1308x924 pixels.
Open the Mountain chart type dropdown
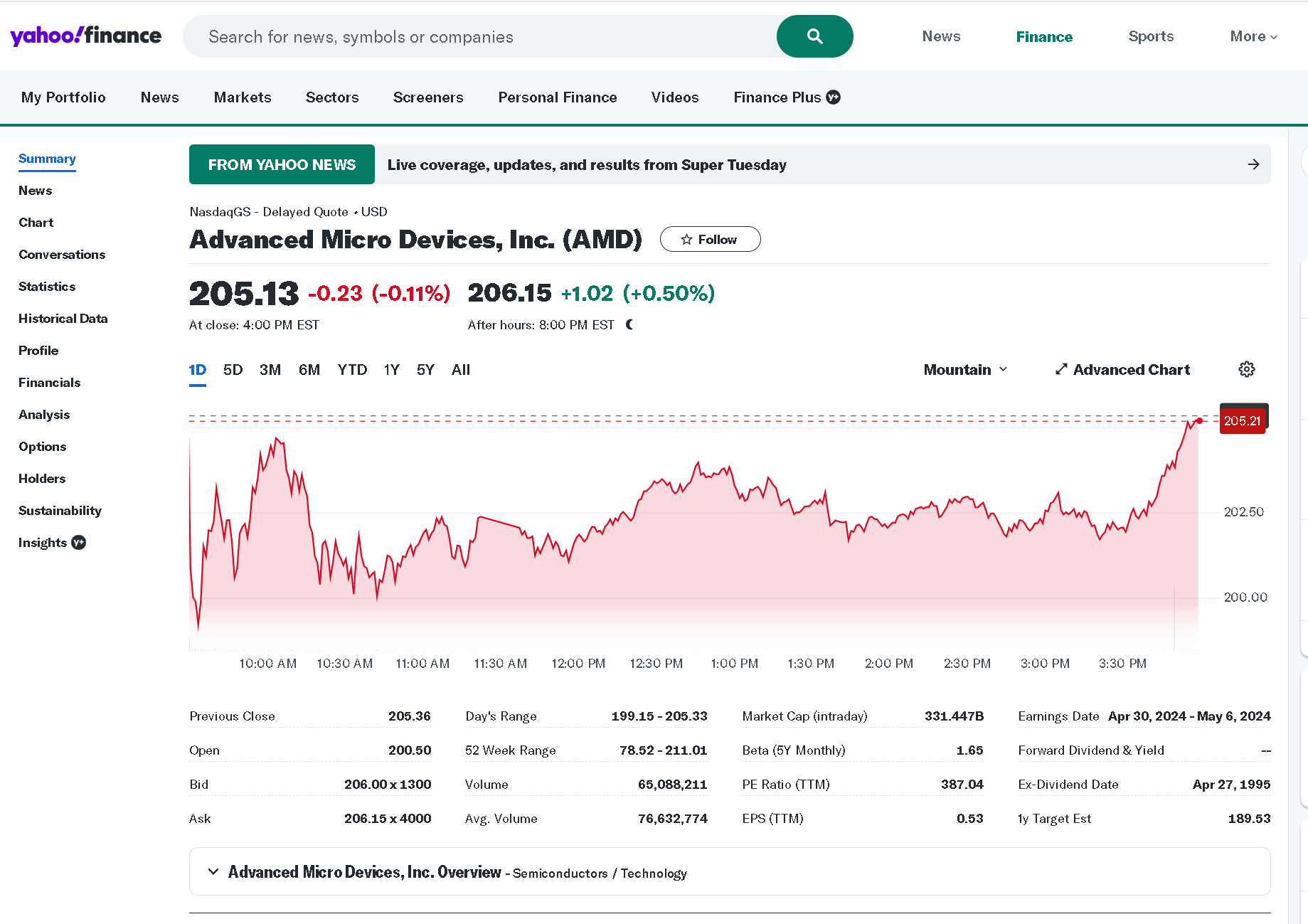pyautogui.click(x=965, y=370)
